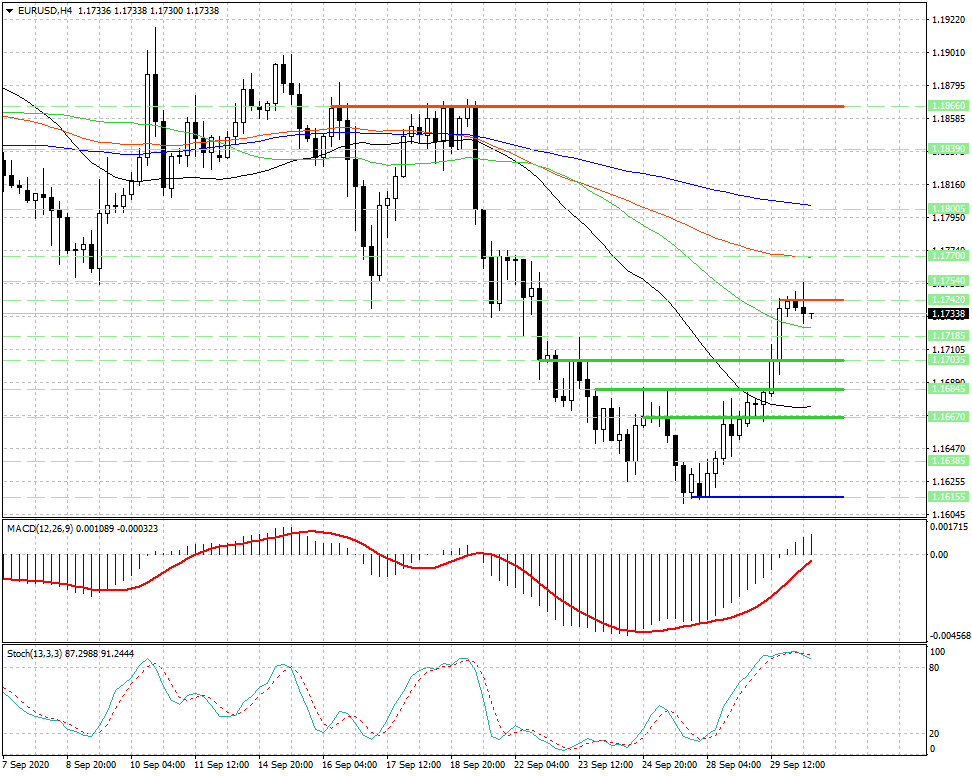Click the 11 Sep 12:00 time label
This screenshot has height=776, width=972.
pyautogui.click(x=221, y=765)
